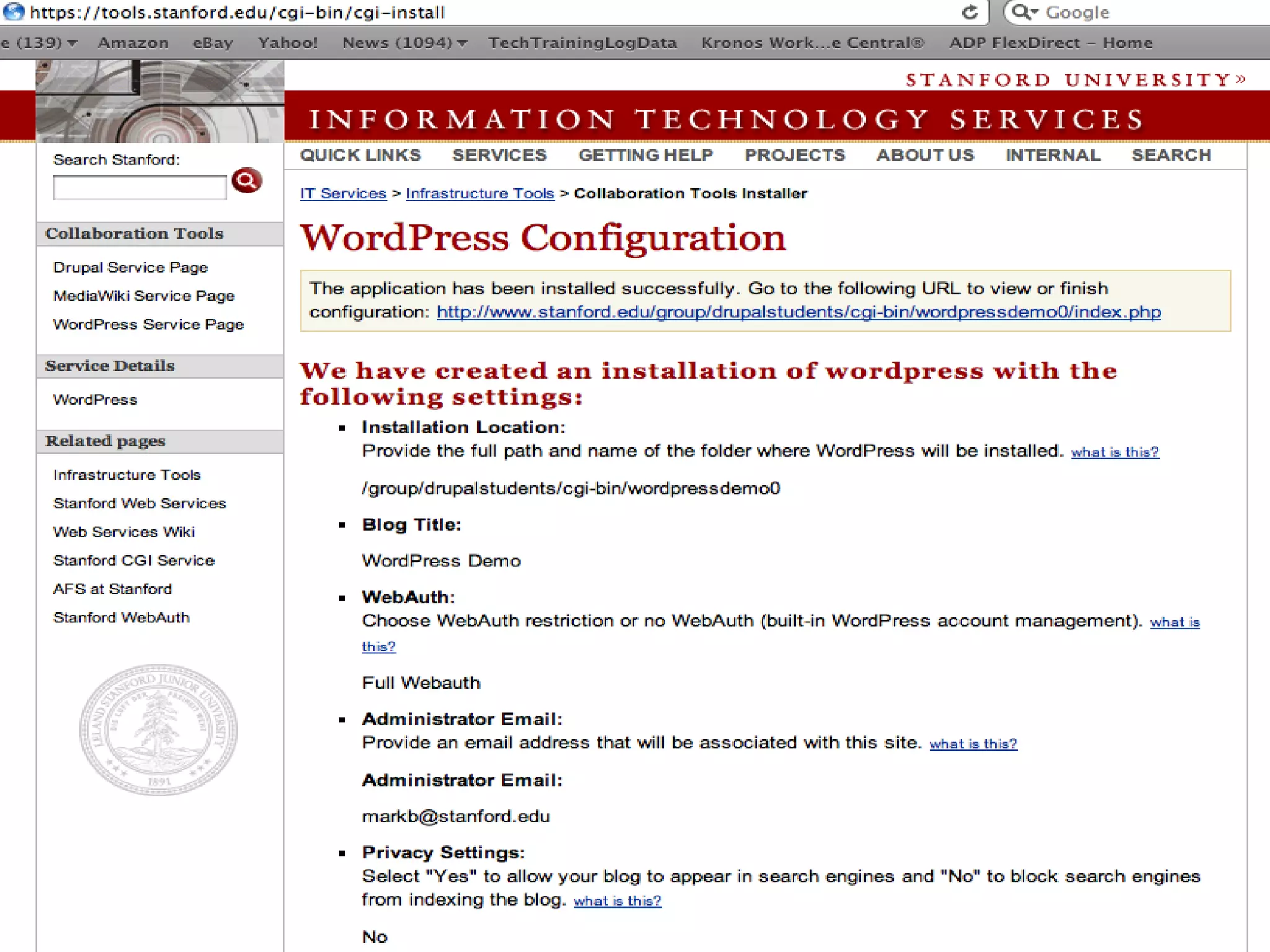This screenshot has width=1270, height=952.
Task: Click the globe icon beside the URL
Action: [14, 12]
